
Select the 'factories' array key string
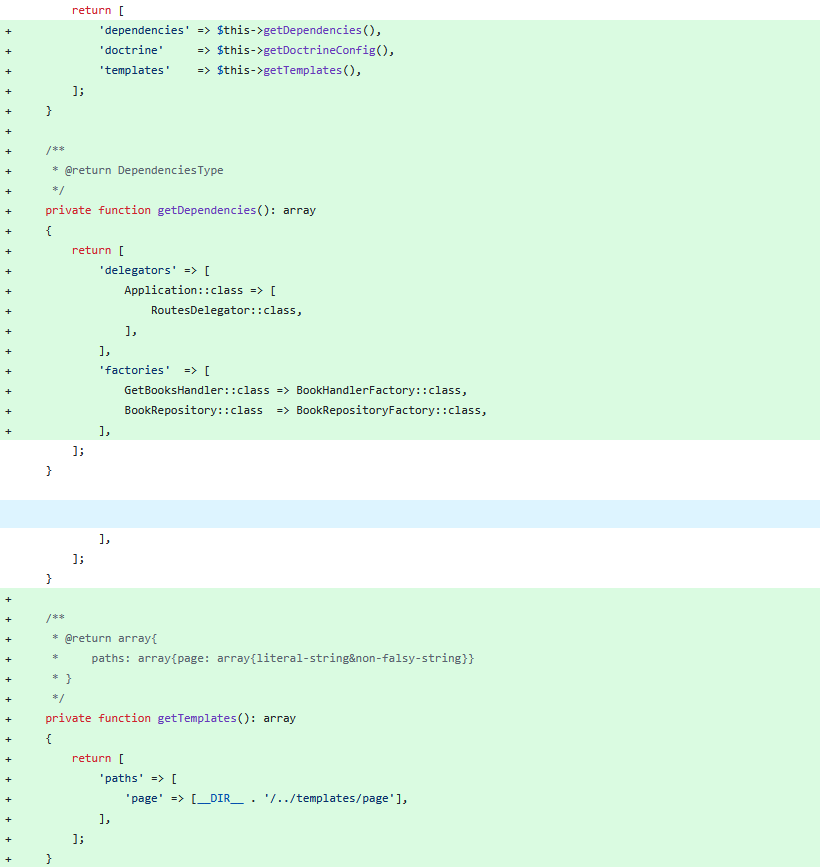pos(134,370)
